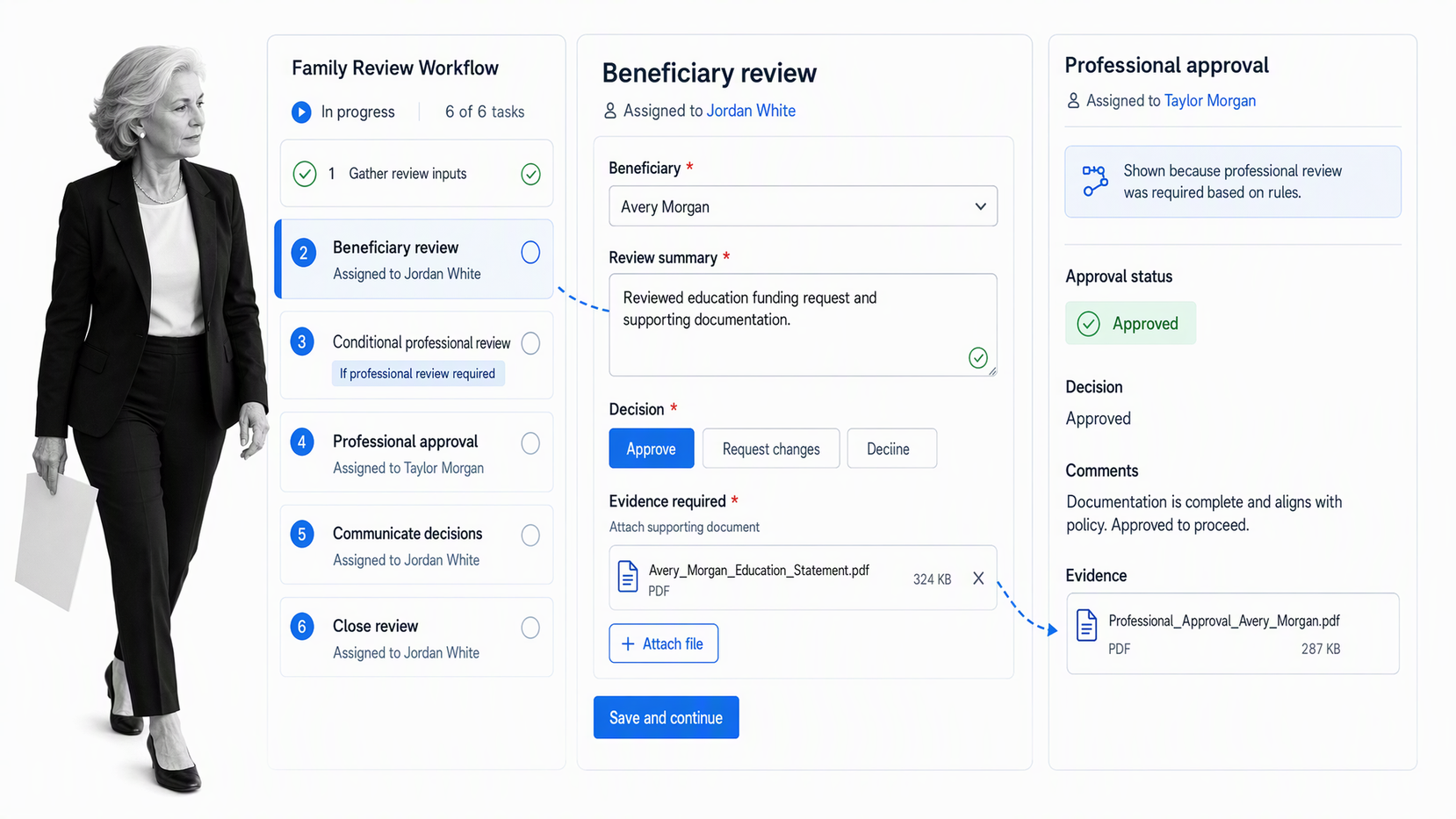Click the step 2 number badge

[x=303, y=254]
